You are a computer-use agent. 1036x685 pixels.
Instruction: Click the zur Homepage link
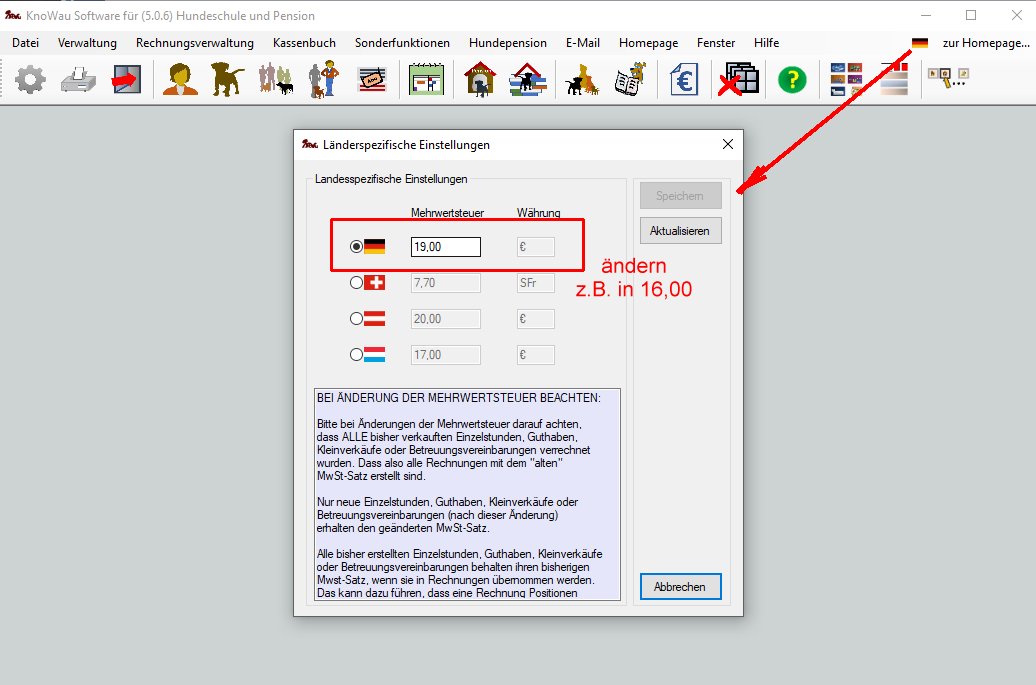point(985,43)
